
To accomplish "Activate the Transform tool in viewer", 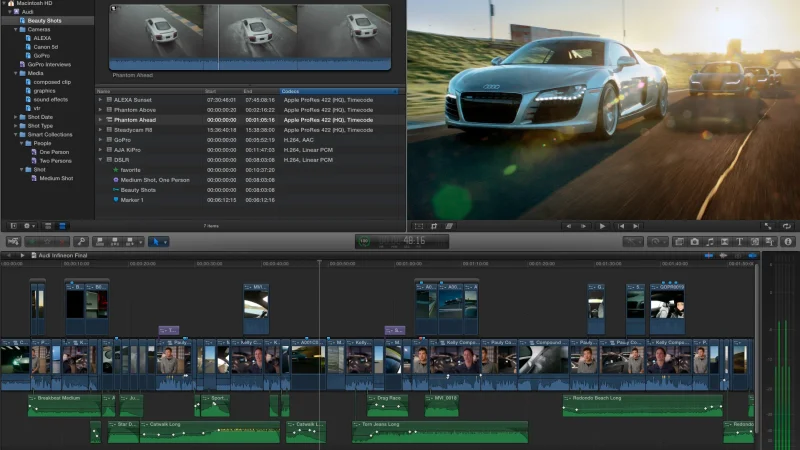I will coord(418,226).
